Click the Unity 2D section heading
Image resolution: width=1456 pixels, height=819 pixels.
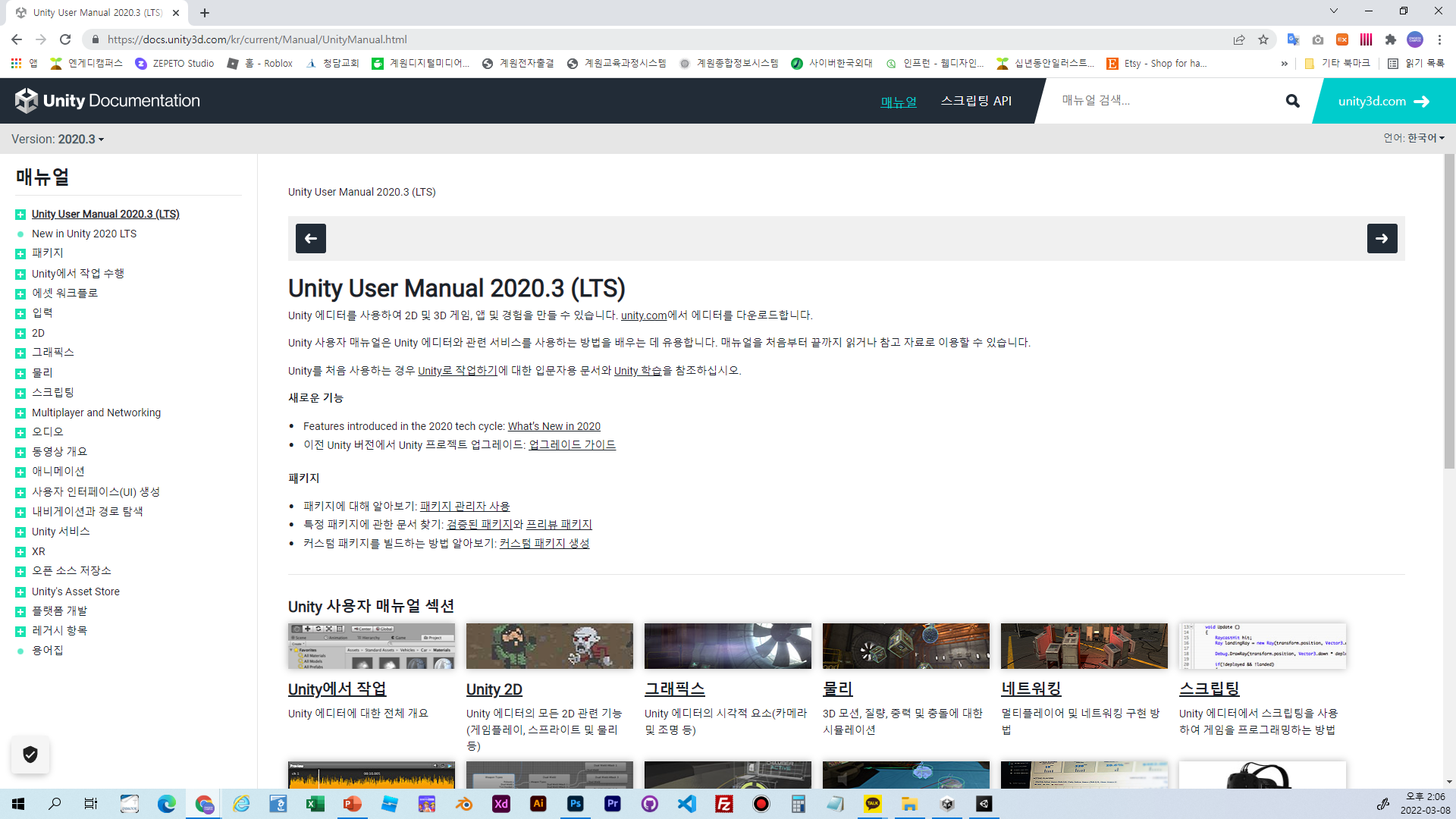(494, 689)
